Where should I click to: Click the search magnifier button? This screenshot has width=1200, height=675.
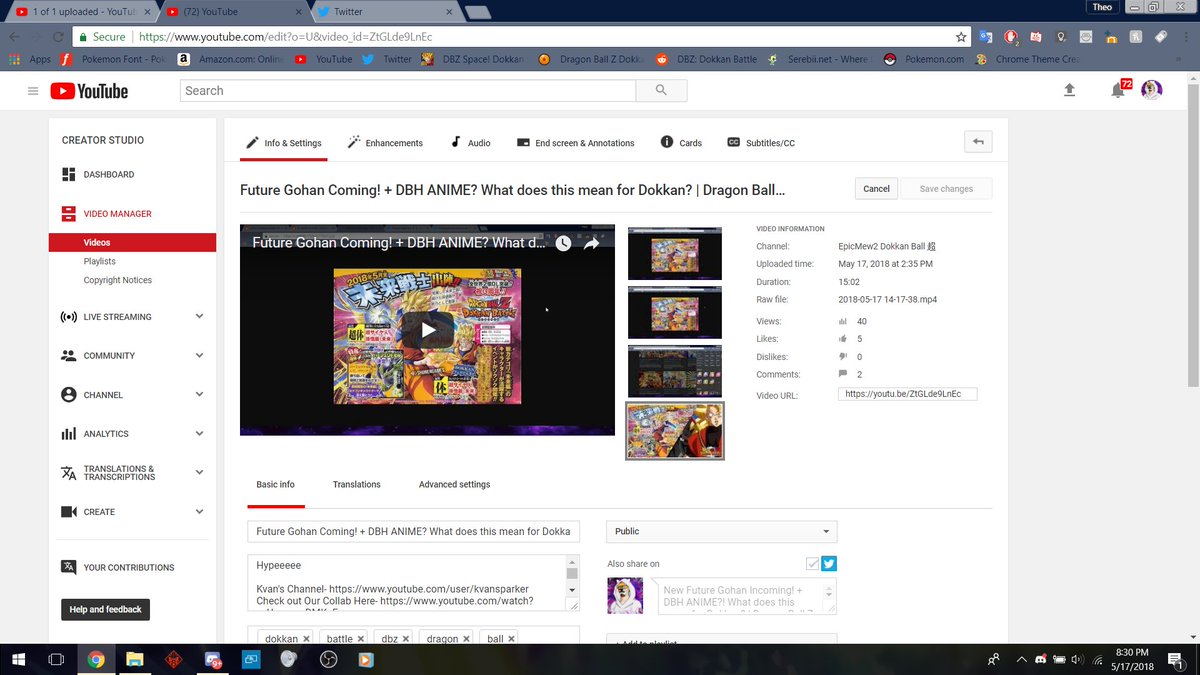[x=661, y=90]
